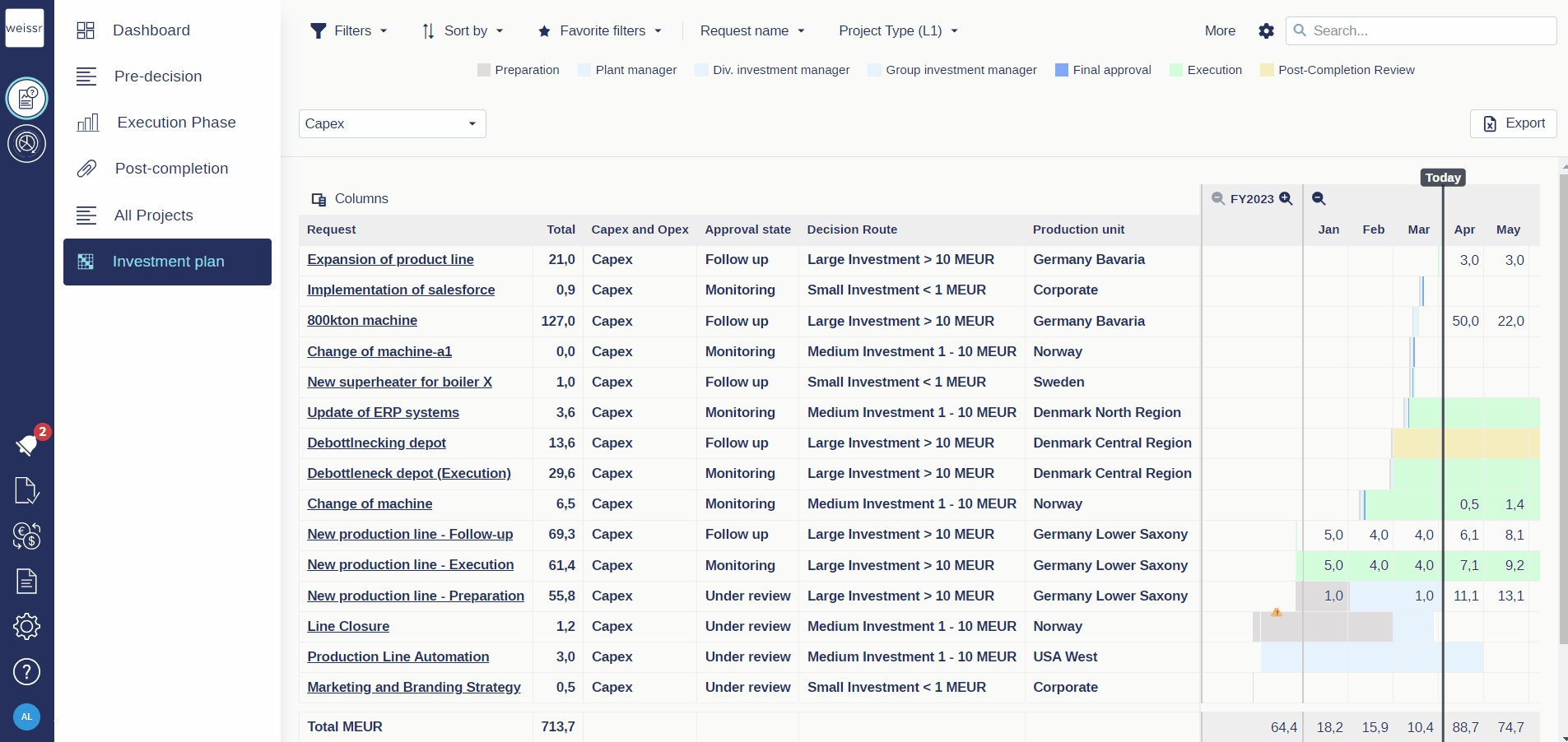Go to Dashboard in navigation

coord(167,30)
